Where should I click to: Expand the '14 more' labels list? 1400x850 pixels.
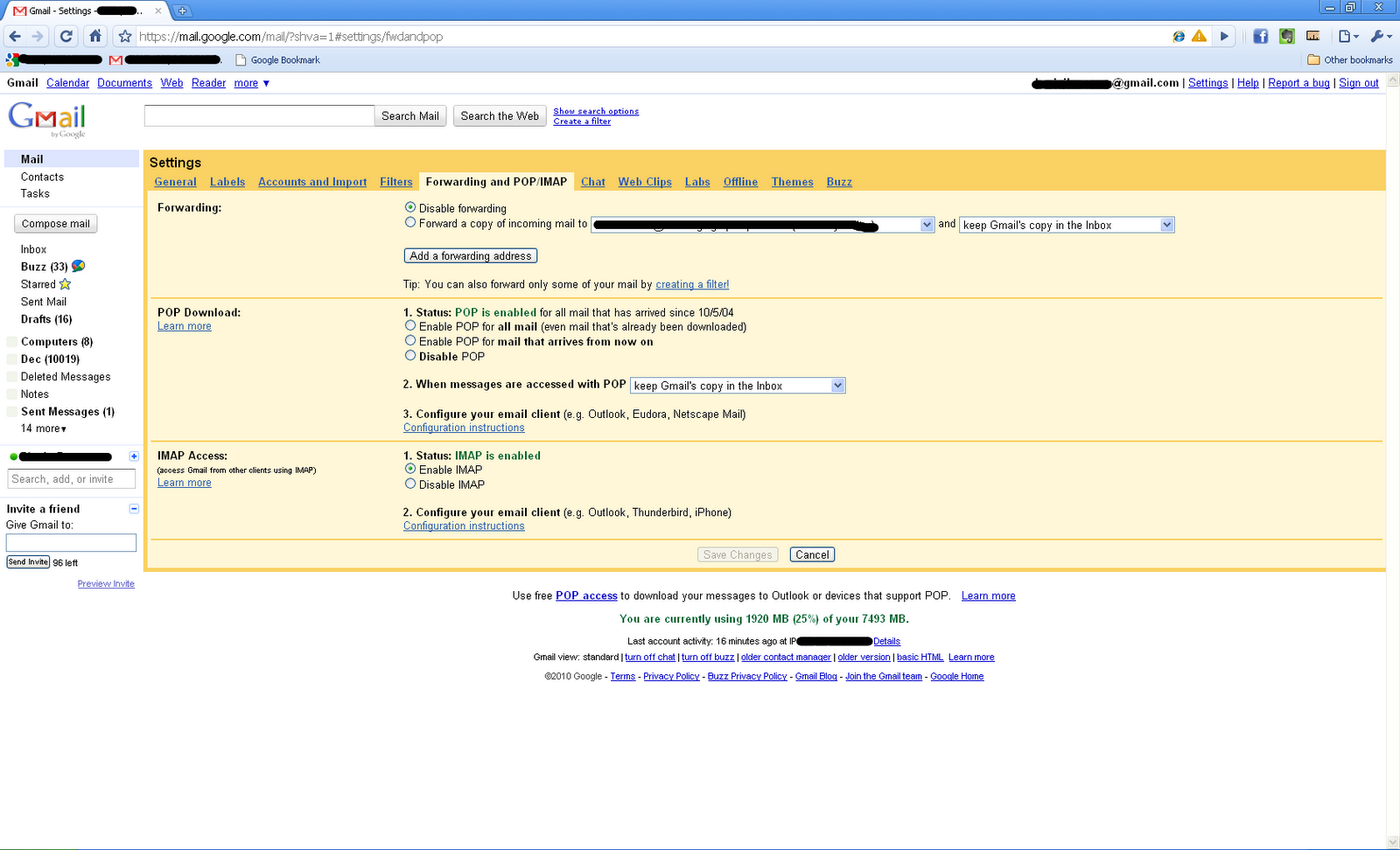point(44,428)
